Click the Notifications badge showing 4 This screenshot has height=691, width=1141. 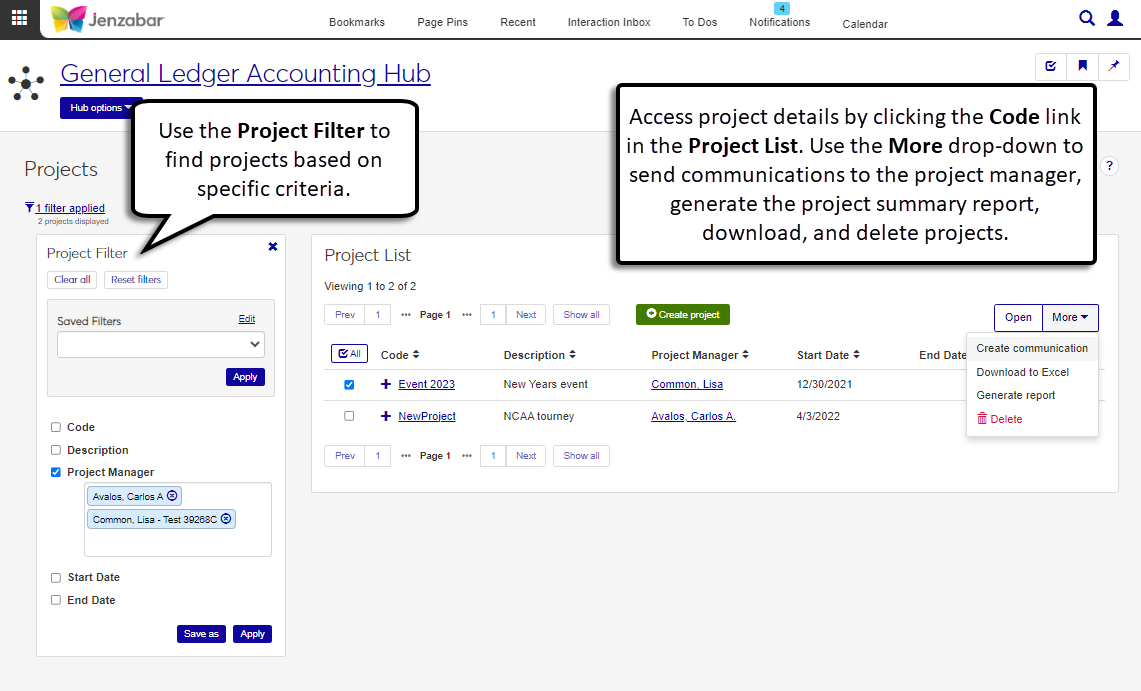pos(782,9)
